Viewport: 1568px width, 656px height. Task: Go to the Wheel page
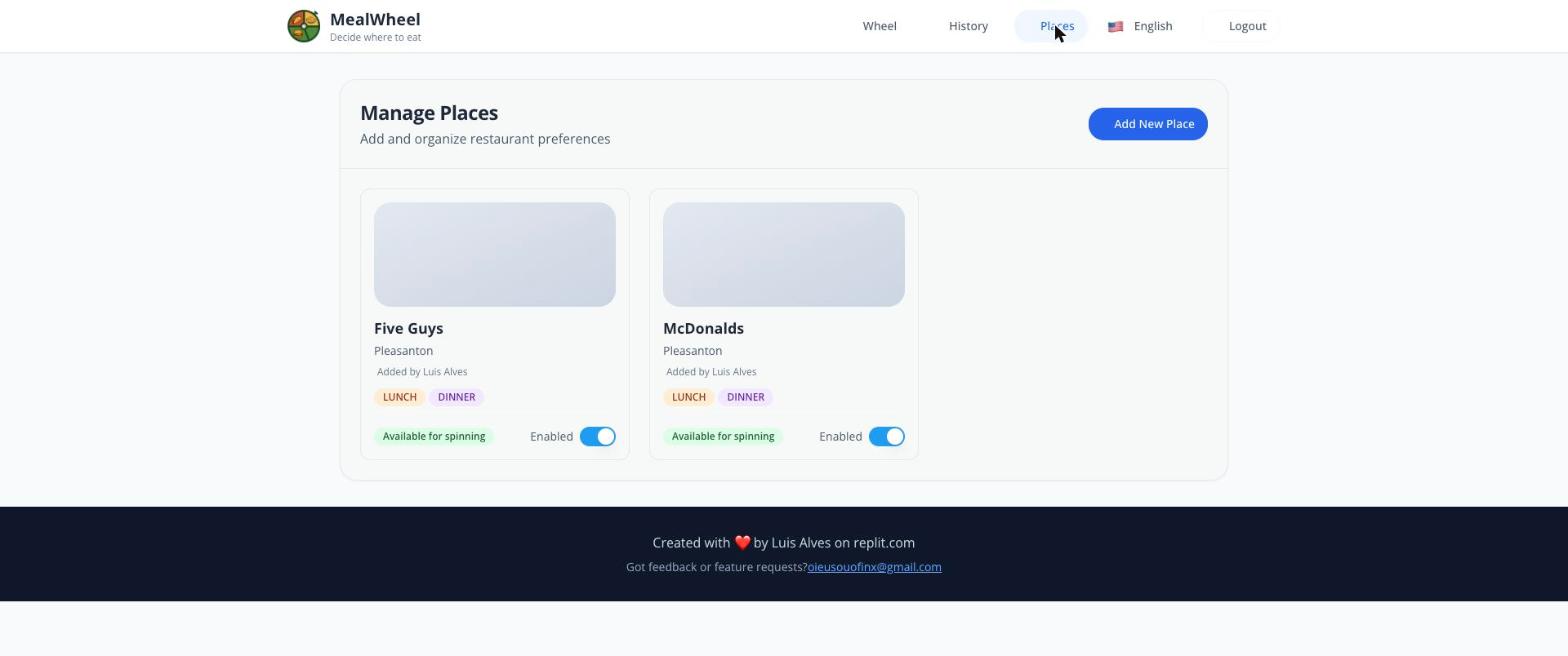(x=880, y=26)
